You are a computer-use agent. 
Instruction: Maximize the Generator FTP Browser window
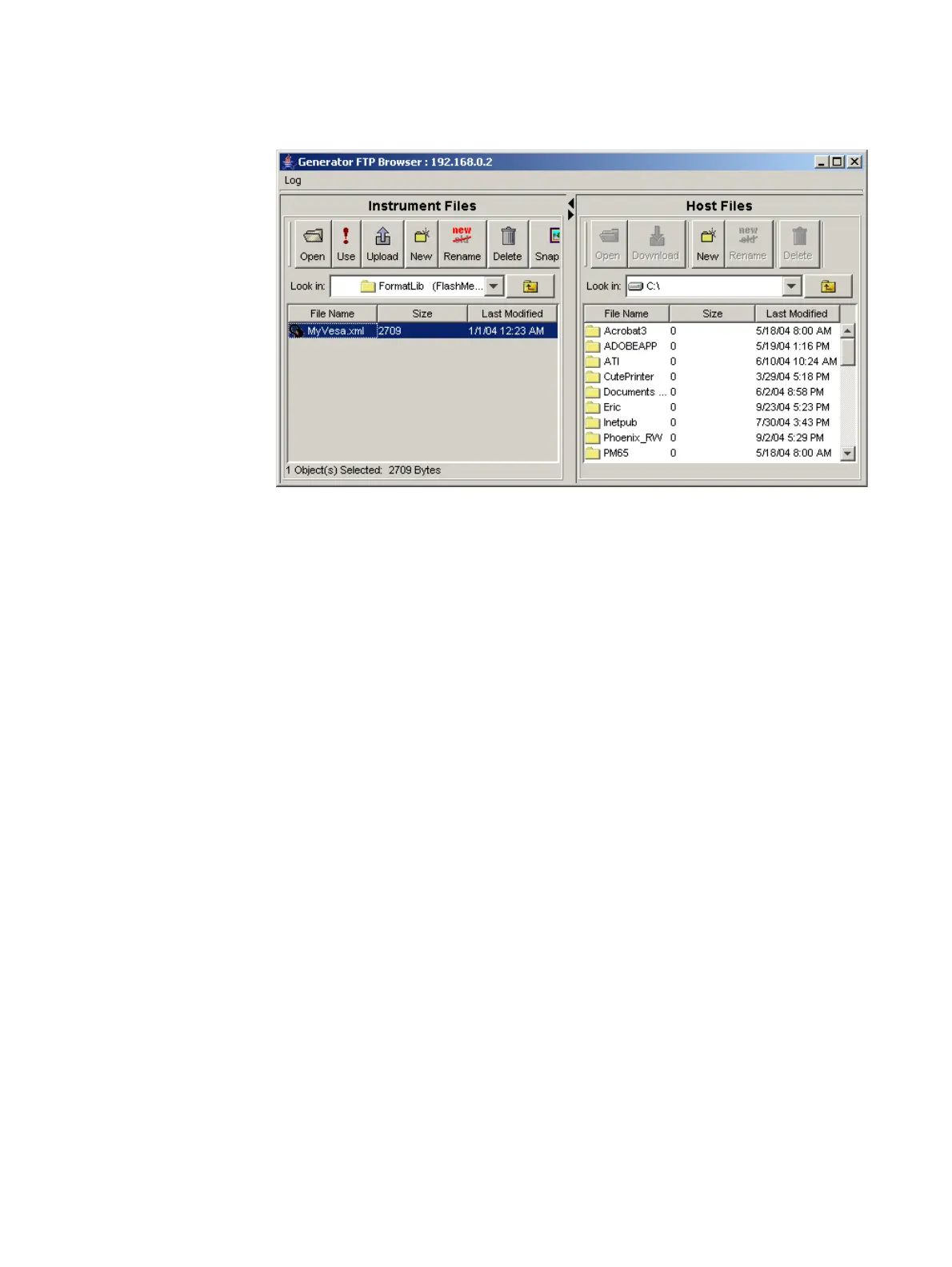[x=837, y=162]
